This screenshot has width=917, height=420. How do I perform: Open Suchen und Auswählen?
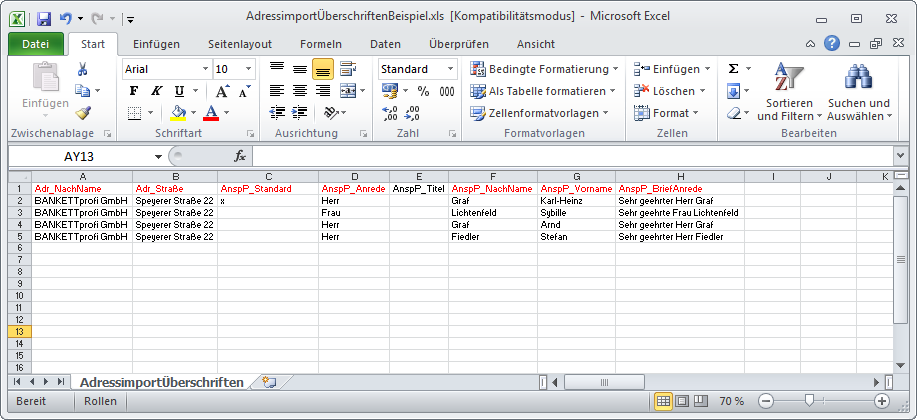[859, 91]
